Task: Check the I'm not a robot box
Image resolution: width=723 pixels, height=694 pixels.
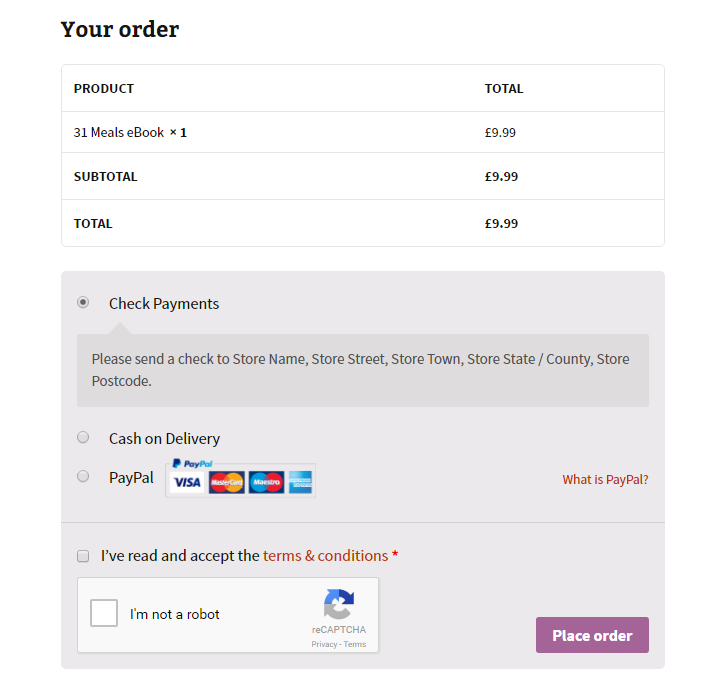Action: [x=104, y=613]
